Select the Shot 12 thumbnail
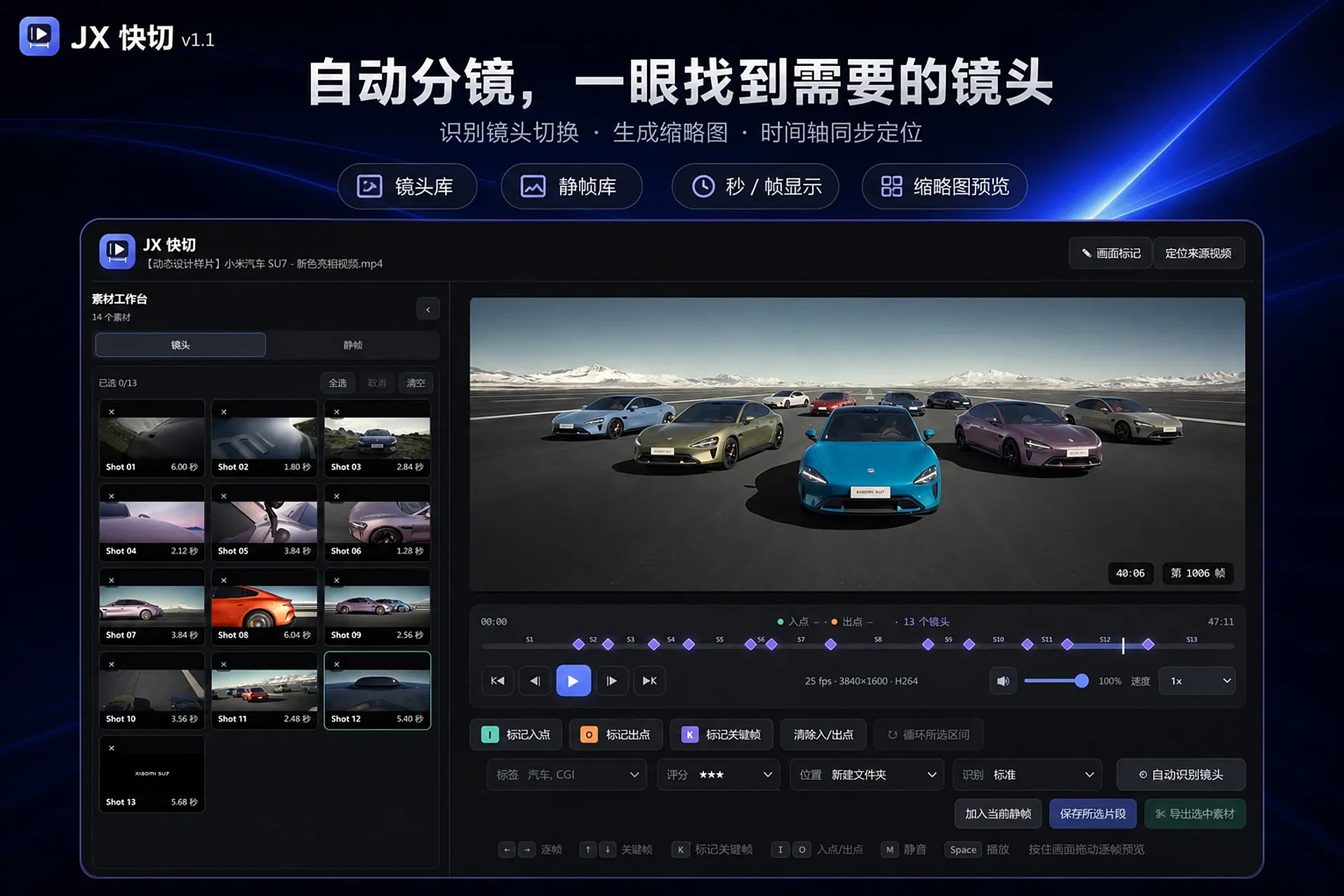The image size is (1344, 896). [x=377, y=690]
